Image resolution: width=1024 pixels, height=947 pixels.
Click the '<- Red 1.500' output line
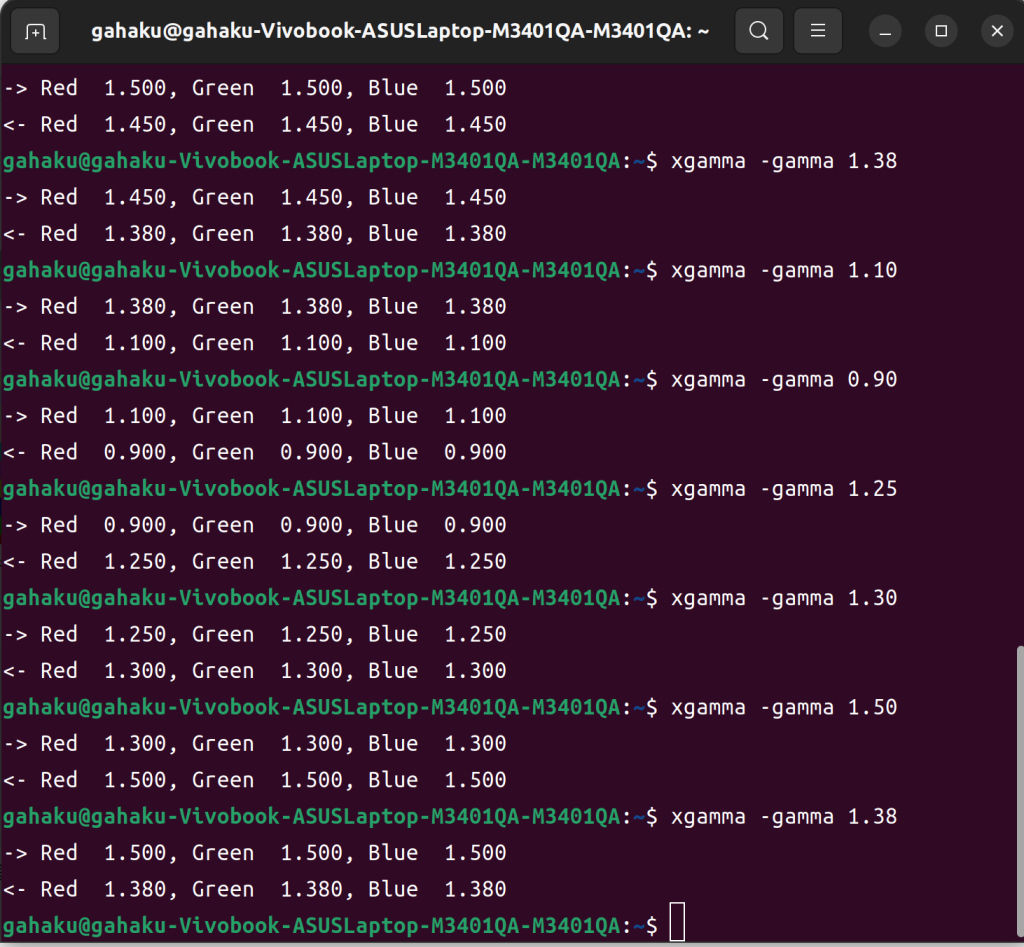[x=255, y=780]
